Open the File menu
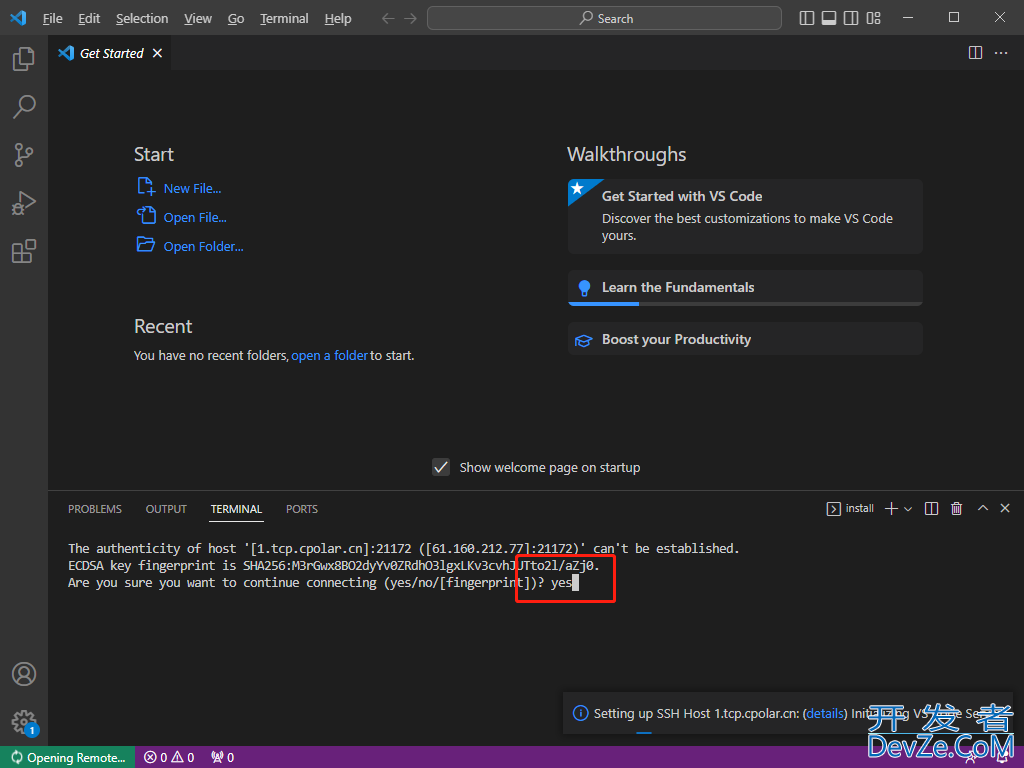 coord(53,18)
